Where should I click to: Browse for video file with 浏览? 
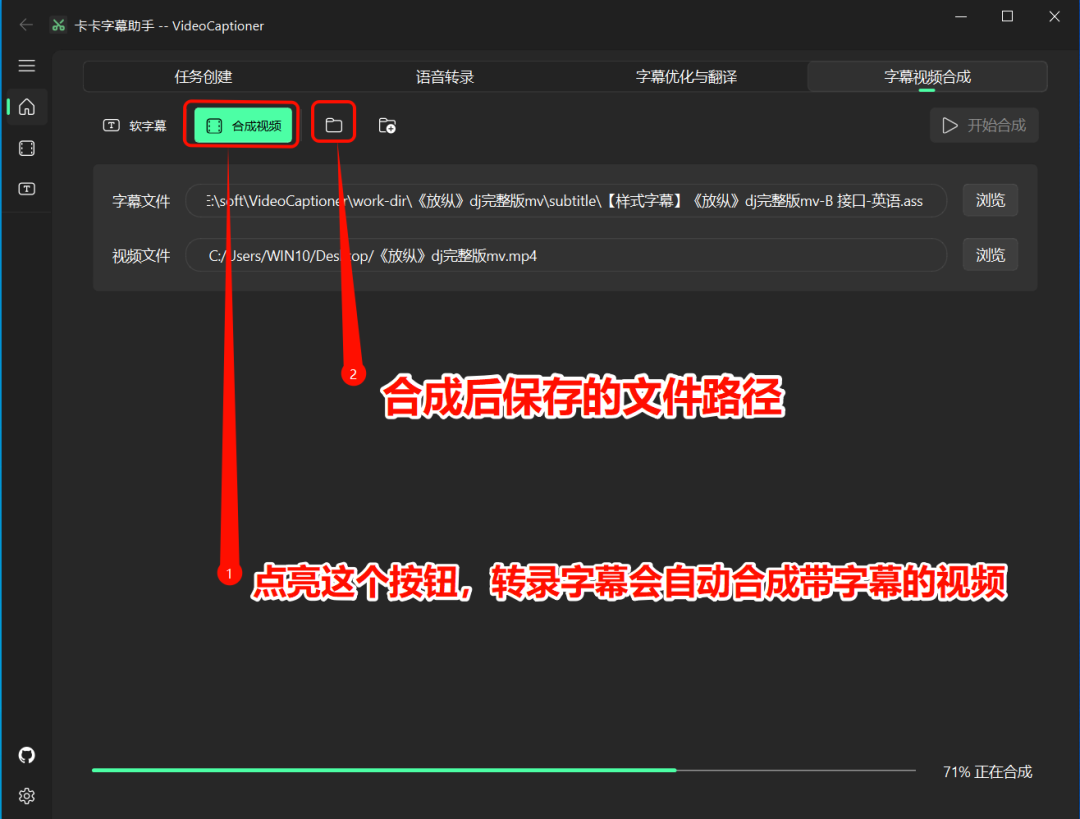(990, 256)
